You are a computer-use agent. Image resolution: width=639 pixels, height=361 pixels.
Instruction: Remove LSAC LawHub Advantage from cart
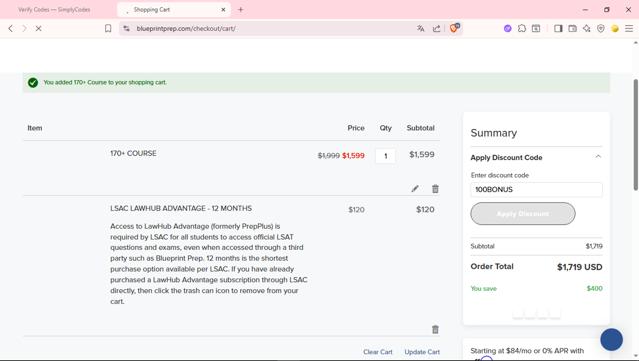click(x=435, y=329)
